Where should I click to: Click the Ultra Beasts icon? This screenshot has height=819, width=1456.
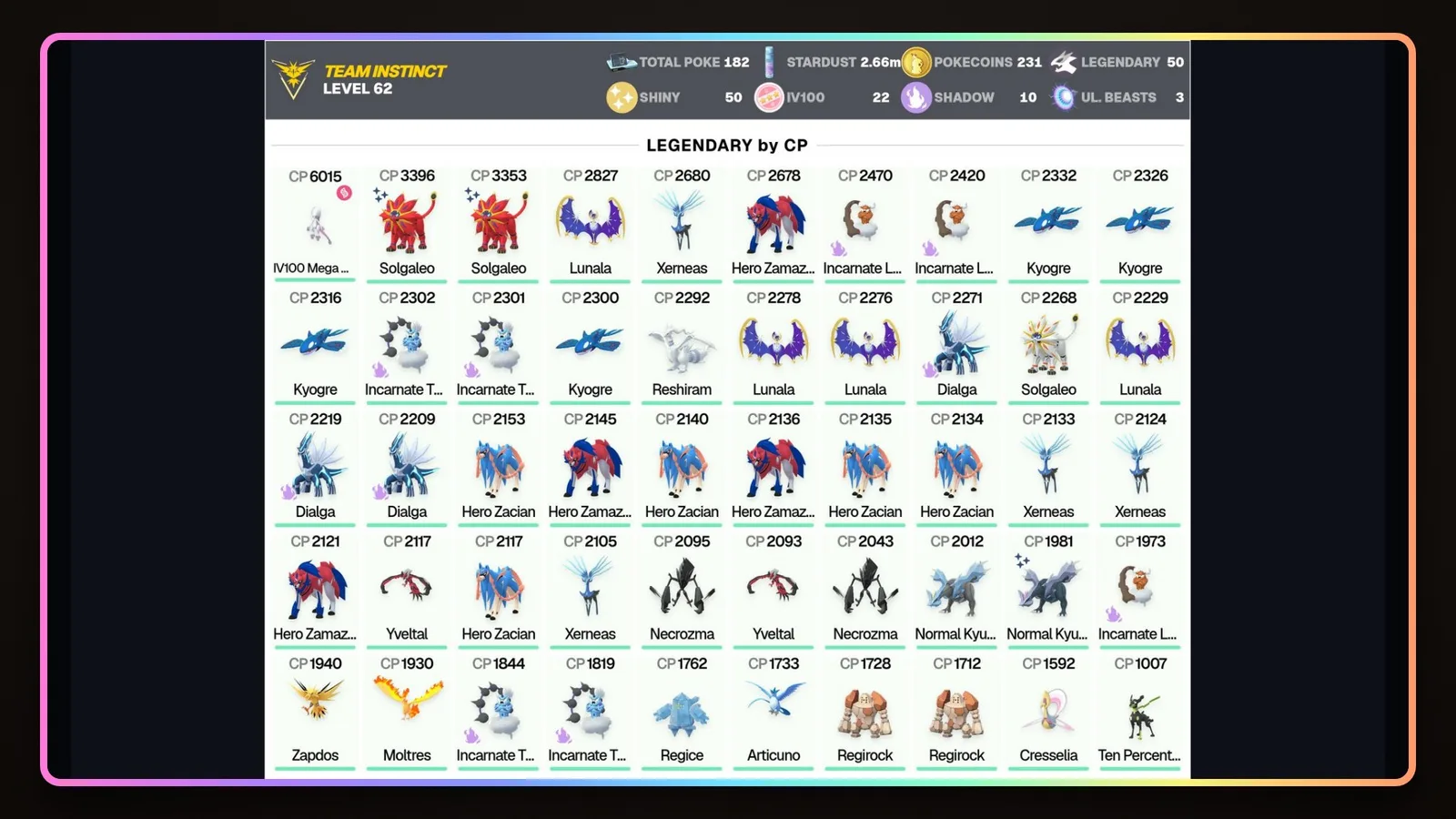1063,97
